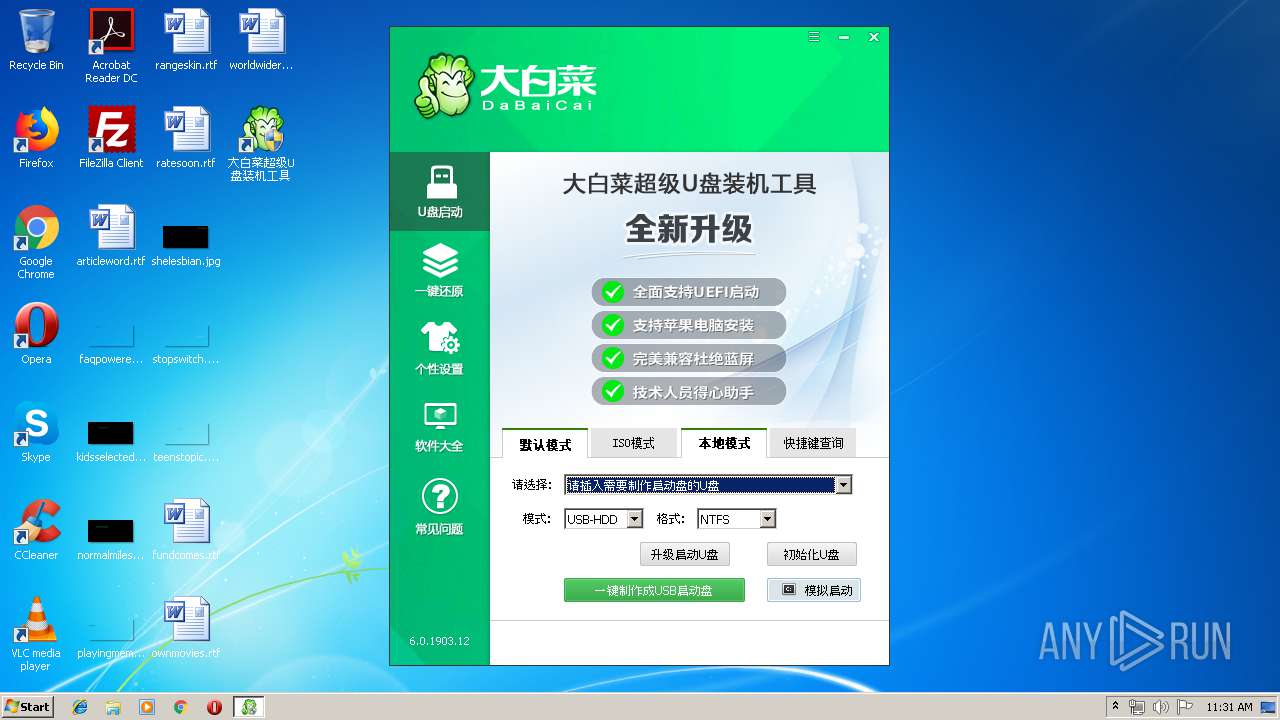Open the media player taskbar icon

pos(147,707)
